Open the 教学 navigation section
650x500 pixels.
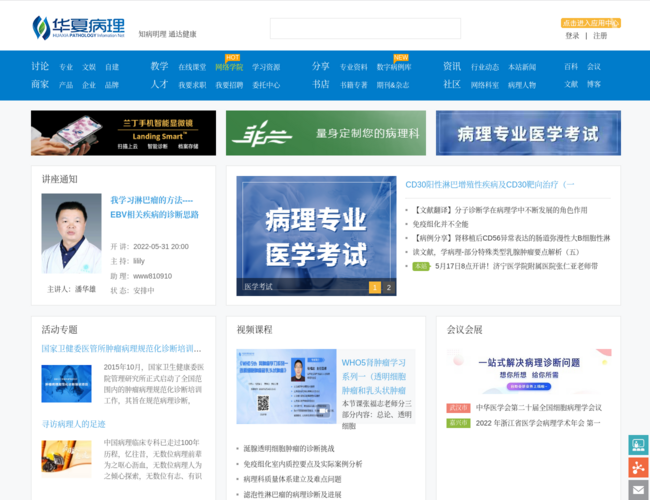159,67
